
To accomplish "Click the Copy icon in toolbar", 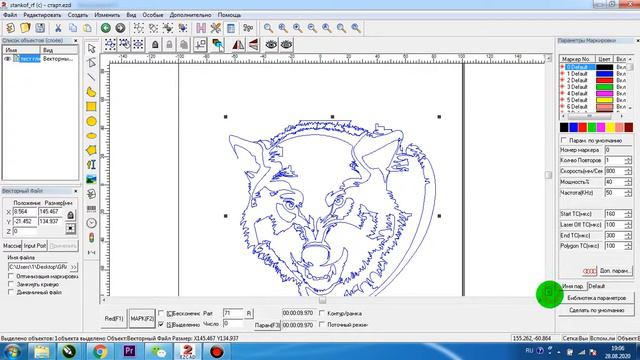I will pyautogui.click(x=73, y=28).
